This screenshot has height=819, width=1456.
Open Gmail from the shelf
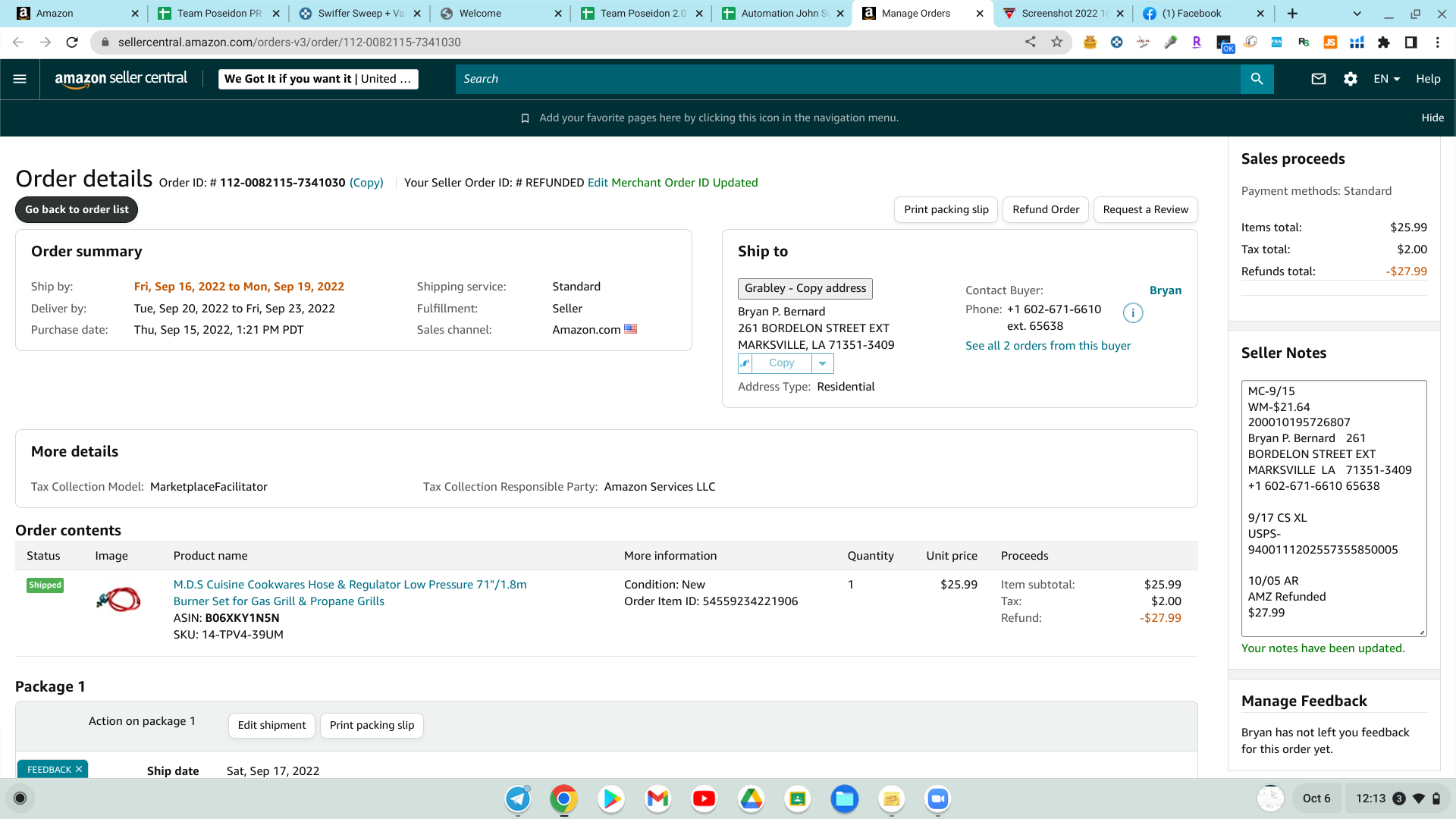657,799
